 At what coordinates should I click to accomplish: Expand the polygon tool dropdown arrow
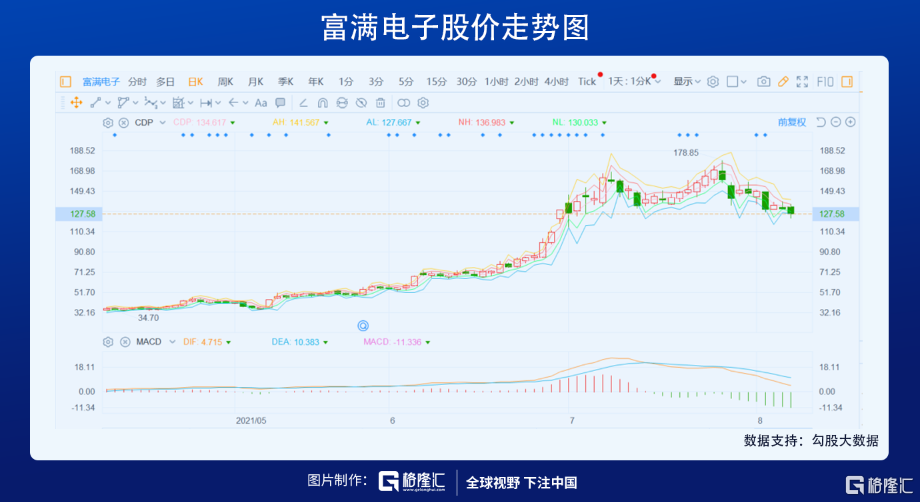pyautogui.click(x=136, y=103)
